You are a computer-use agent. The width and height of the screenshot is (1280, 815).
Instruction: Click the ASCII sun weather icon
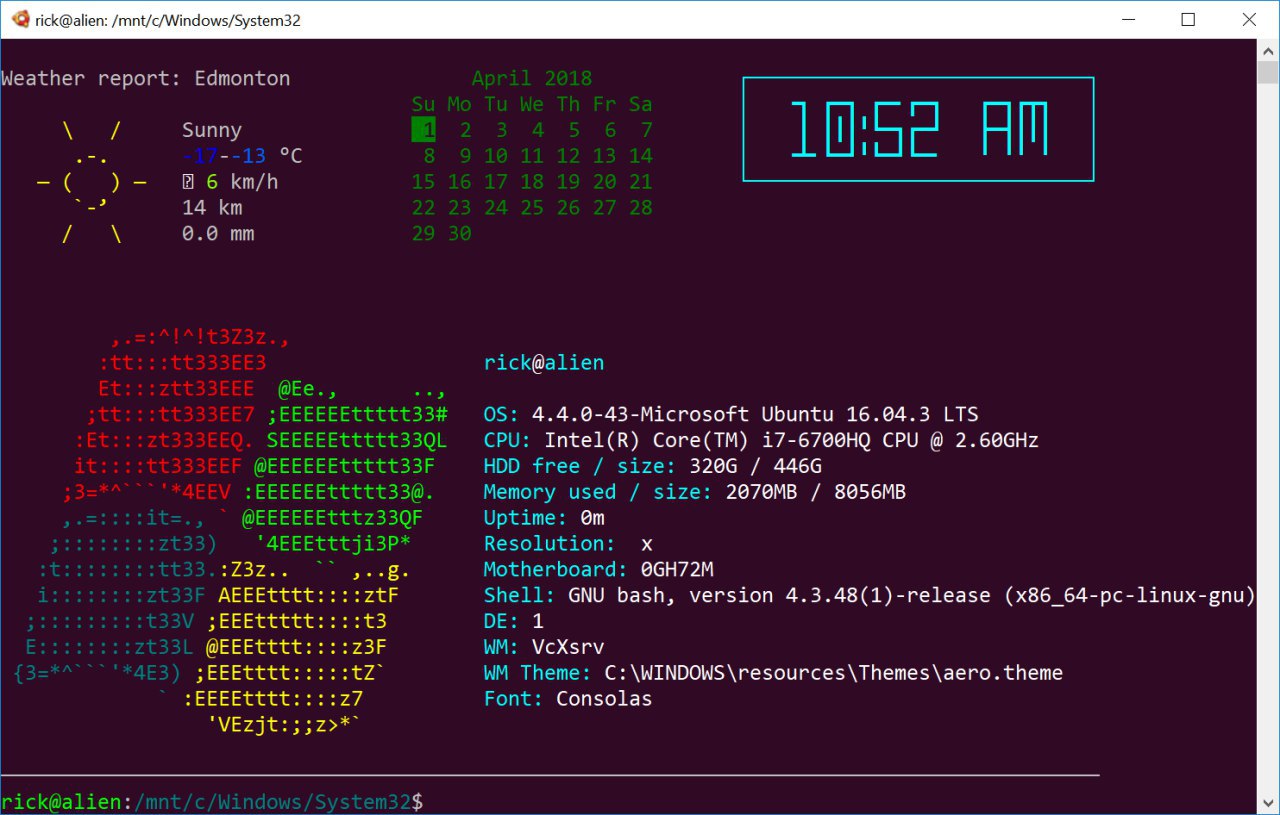[91, 182]
